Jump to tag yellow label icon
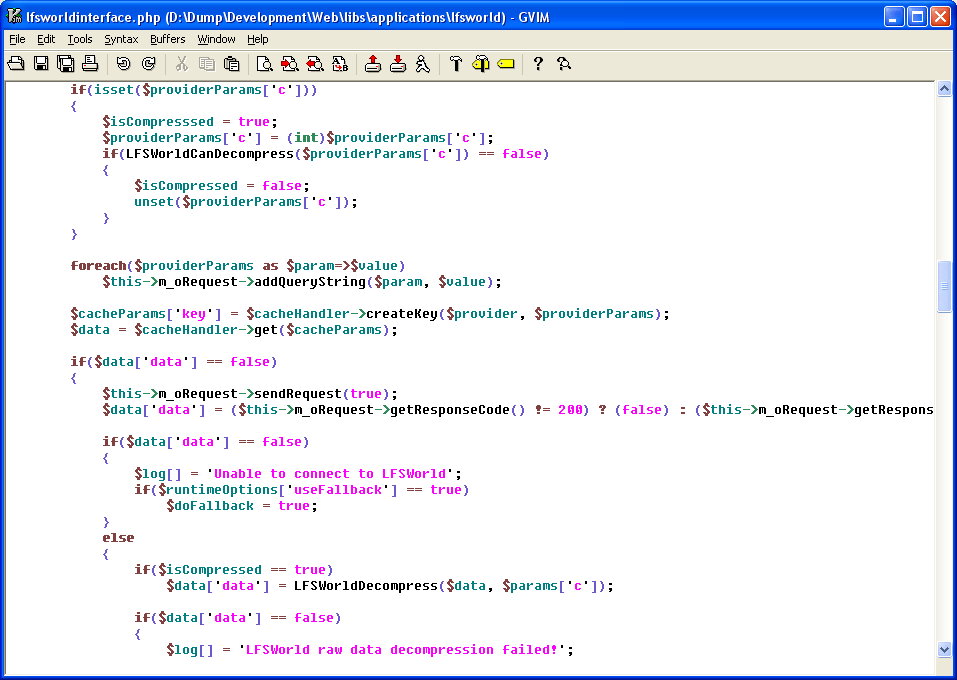 click(x=505, y=63)
